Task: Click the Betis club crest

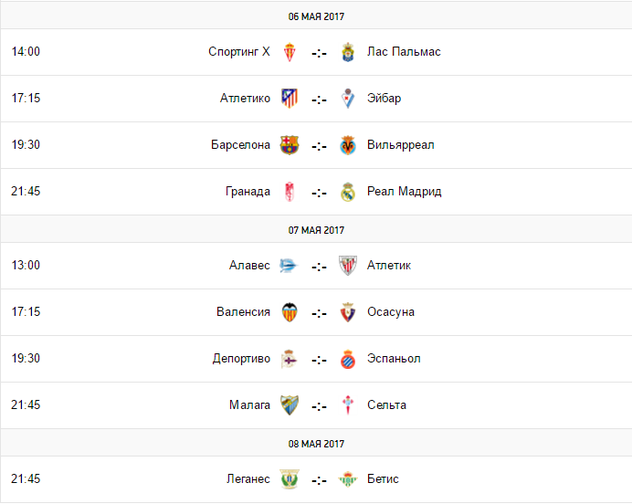Action: coord(348,479)
